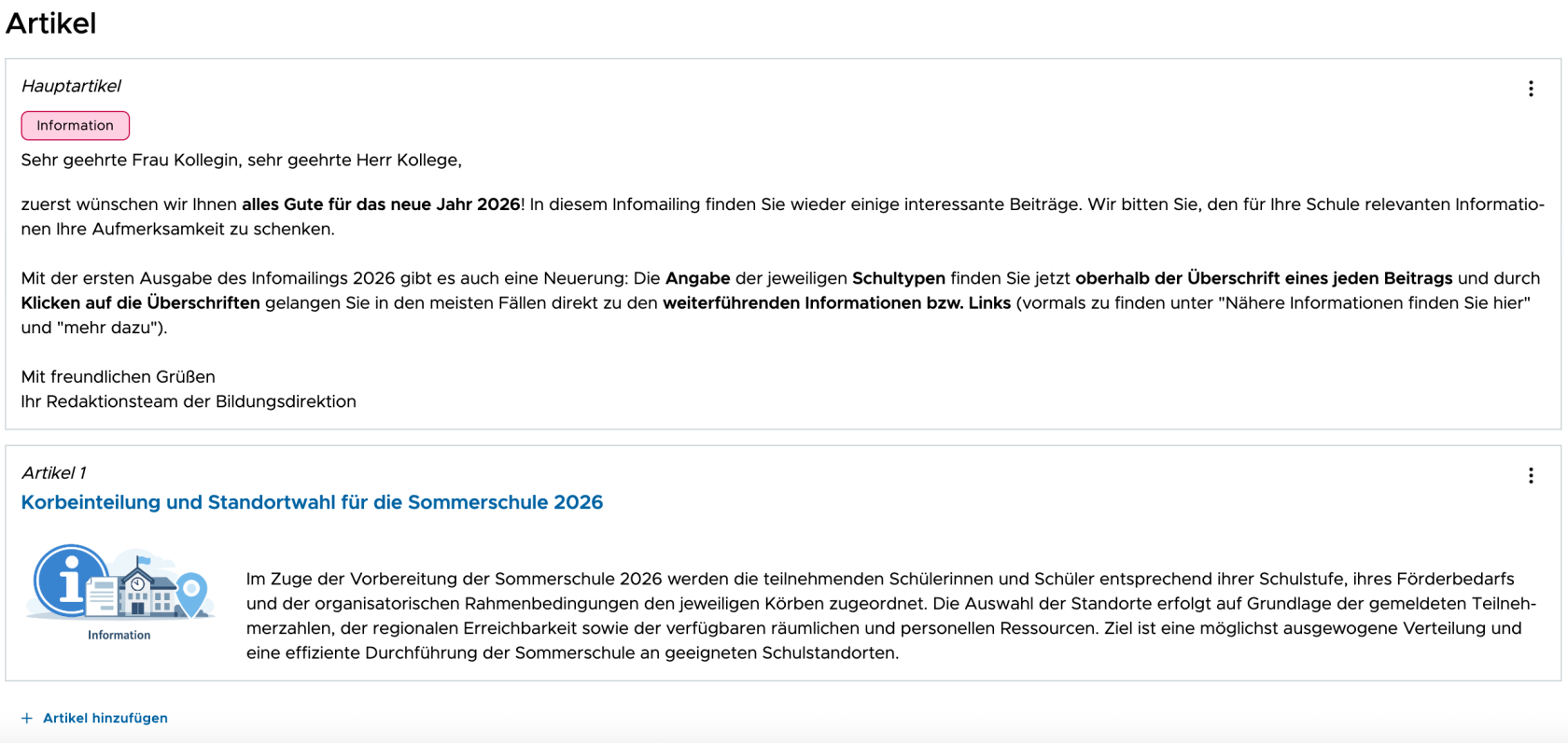Click the school building in the article illustration
The width and height of the screenshot is (1568, 743).
pyautogui.click(x=144, y=588)
